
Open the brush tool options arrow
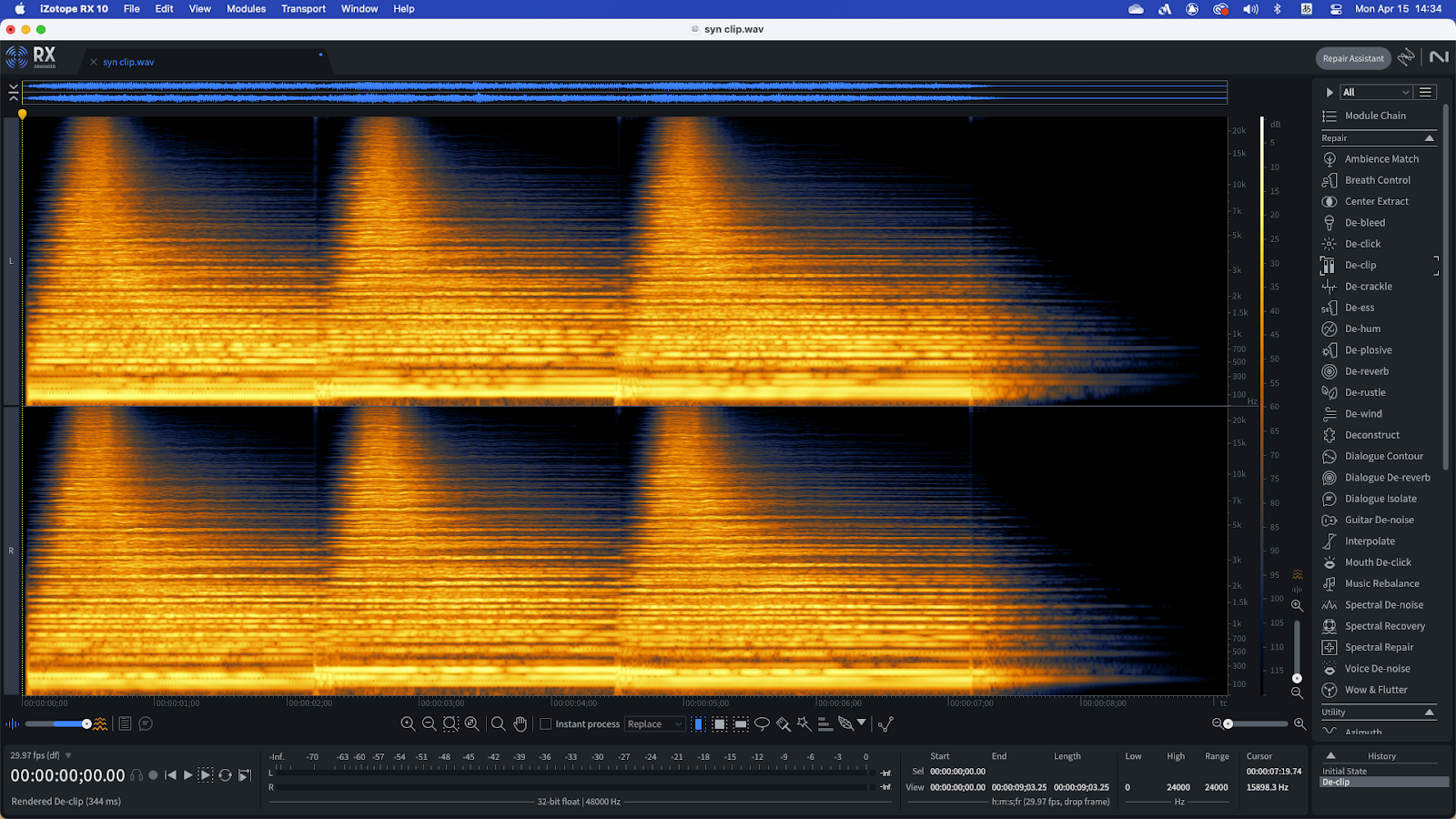pyautogui.click(x=861, y=723)
